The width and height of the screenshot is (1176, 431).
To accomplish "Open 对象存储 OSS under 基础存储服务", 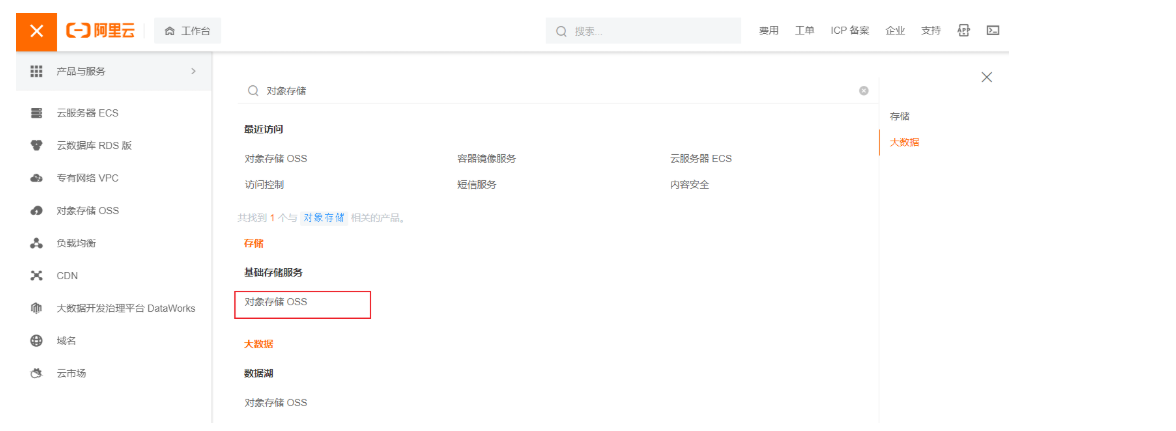I will tap(276, 301).
